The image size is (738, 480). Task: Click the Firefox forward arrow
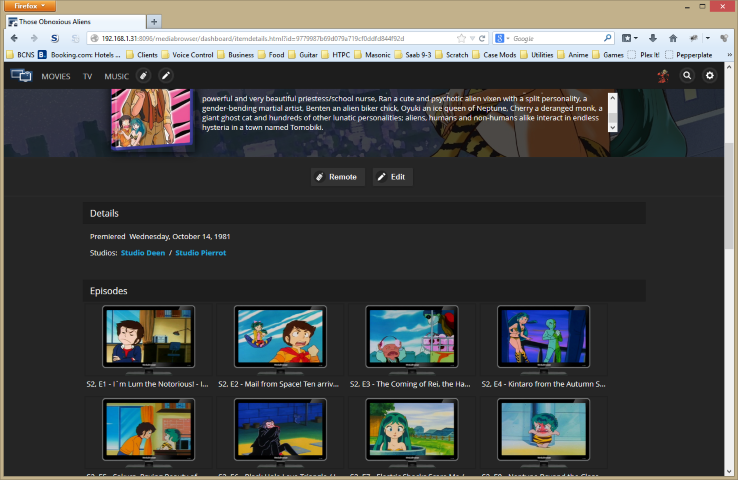coord(33,38)
